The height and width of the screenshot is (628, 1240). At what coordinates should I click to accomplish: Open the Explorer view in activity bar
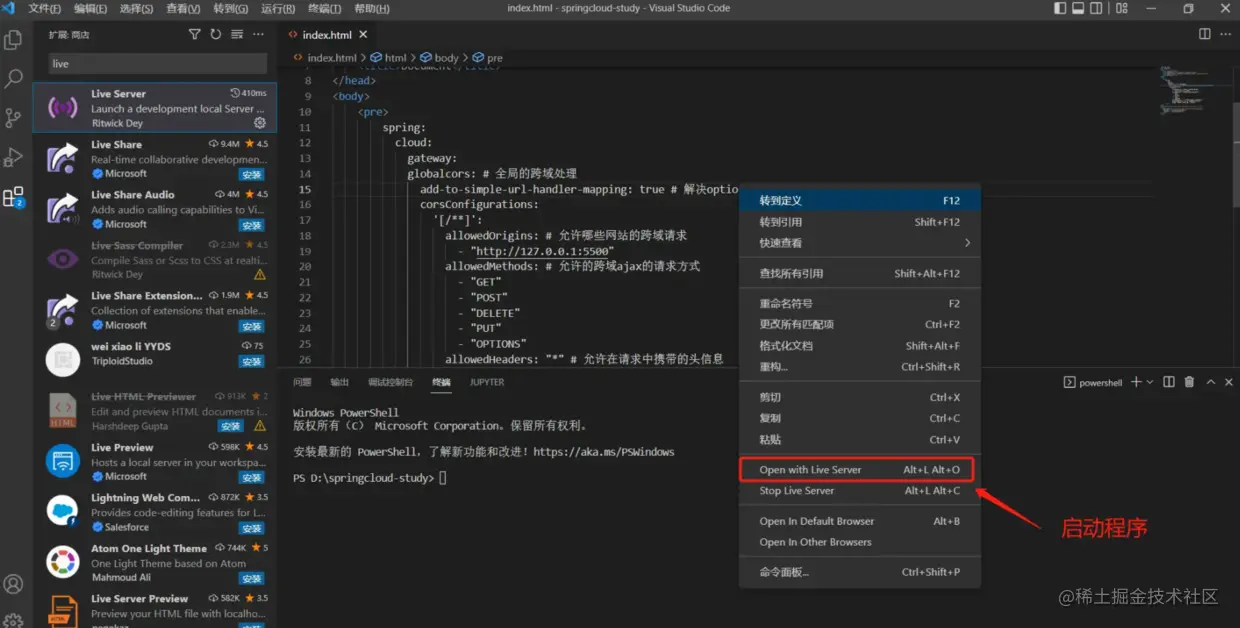13,40
